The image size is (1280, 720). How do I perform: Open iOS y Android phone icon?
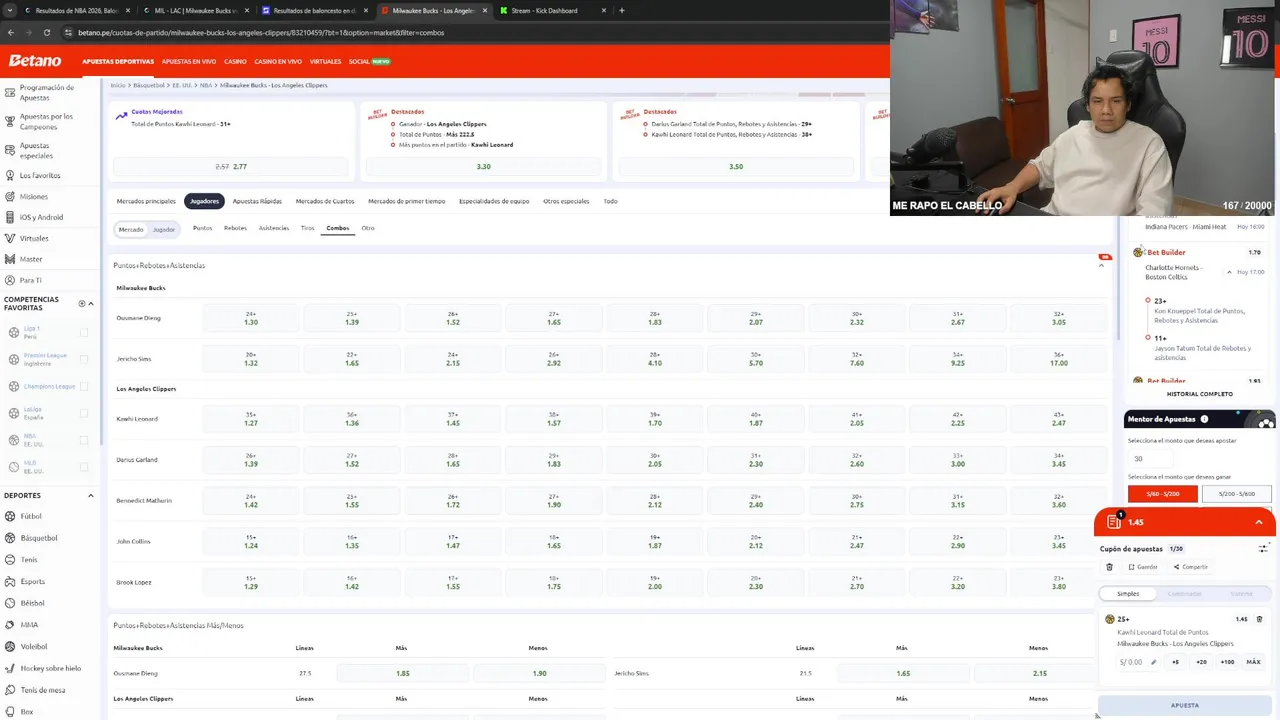tap(9, 217)
